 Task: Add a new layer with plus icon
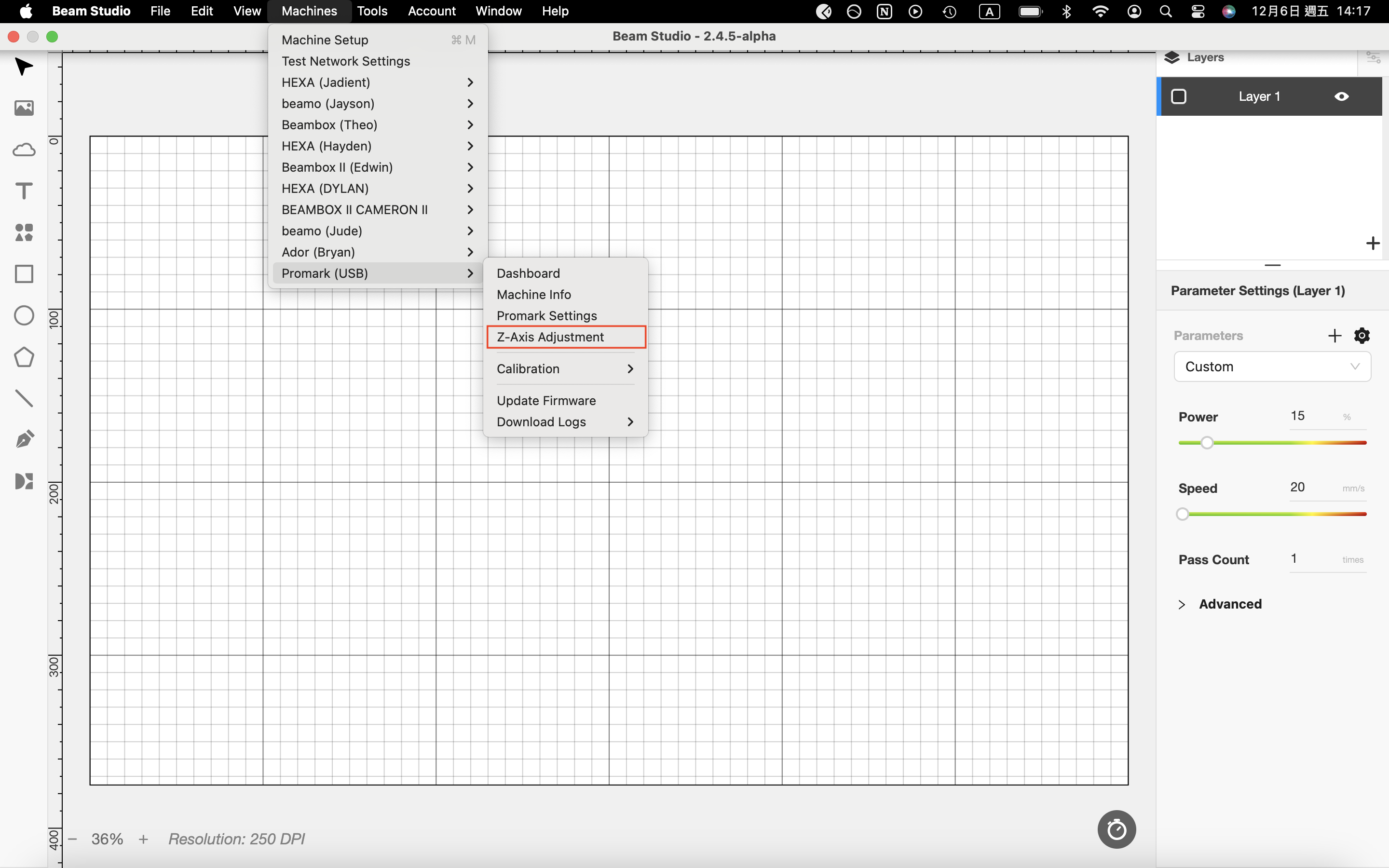point(1372,244)
